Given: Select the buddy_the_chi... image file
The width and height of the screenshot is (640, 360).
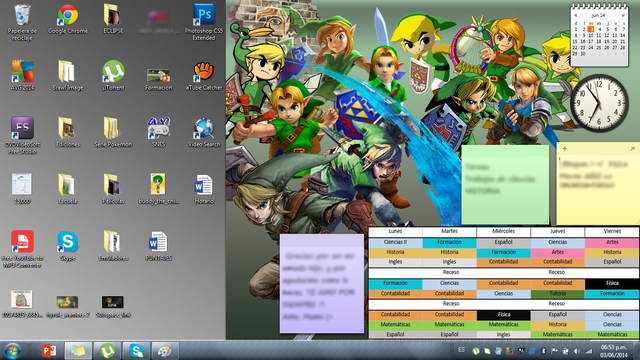Looking at the screenshot, I should pos(158,189).
